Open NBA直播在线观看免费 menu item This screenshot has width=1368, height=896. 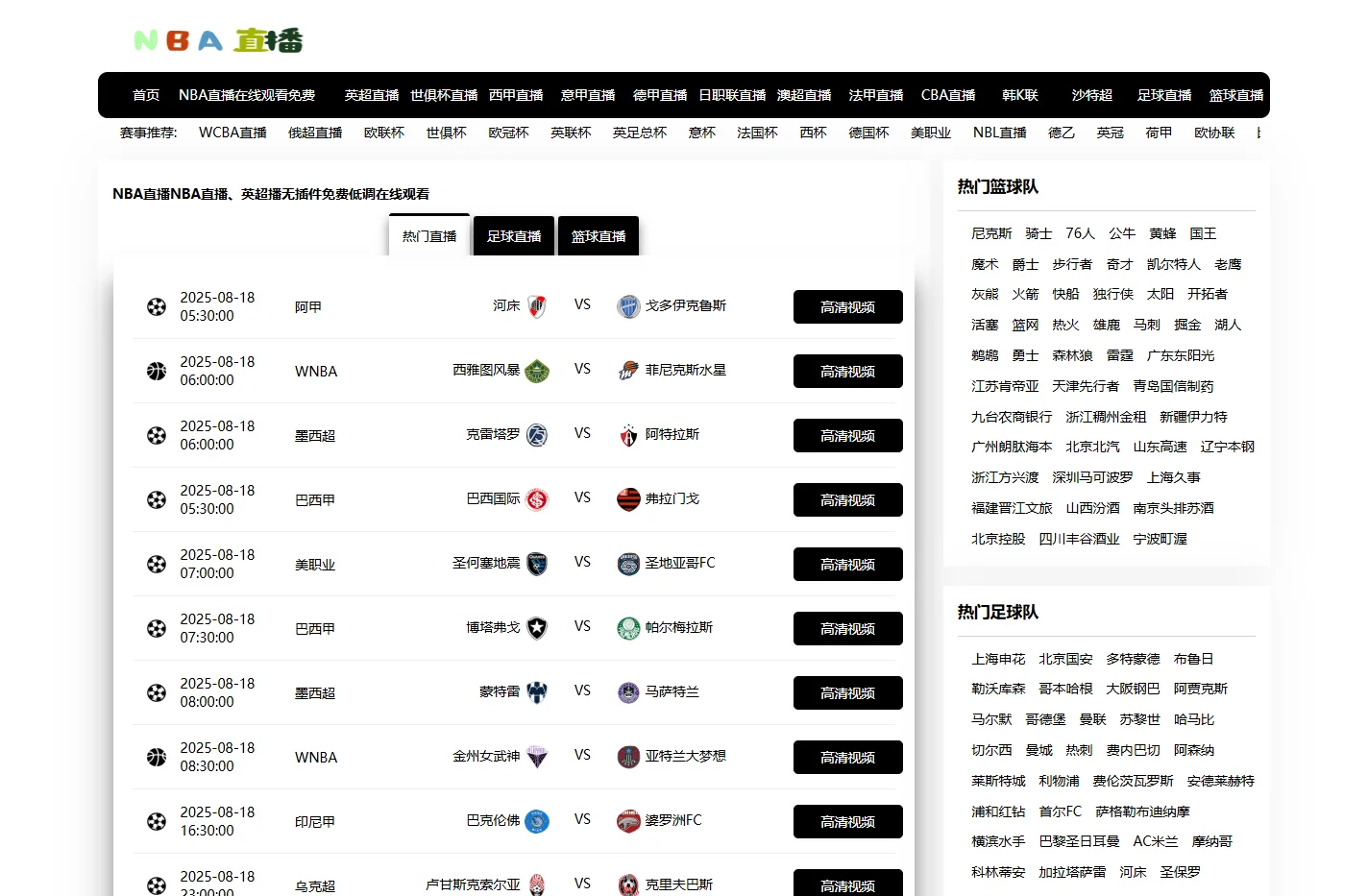click(247, 95)
